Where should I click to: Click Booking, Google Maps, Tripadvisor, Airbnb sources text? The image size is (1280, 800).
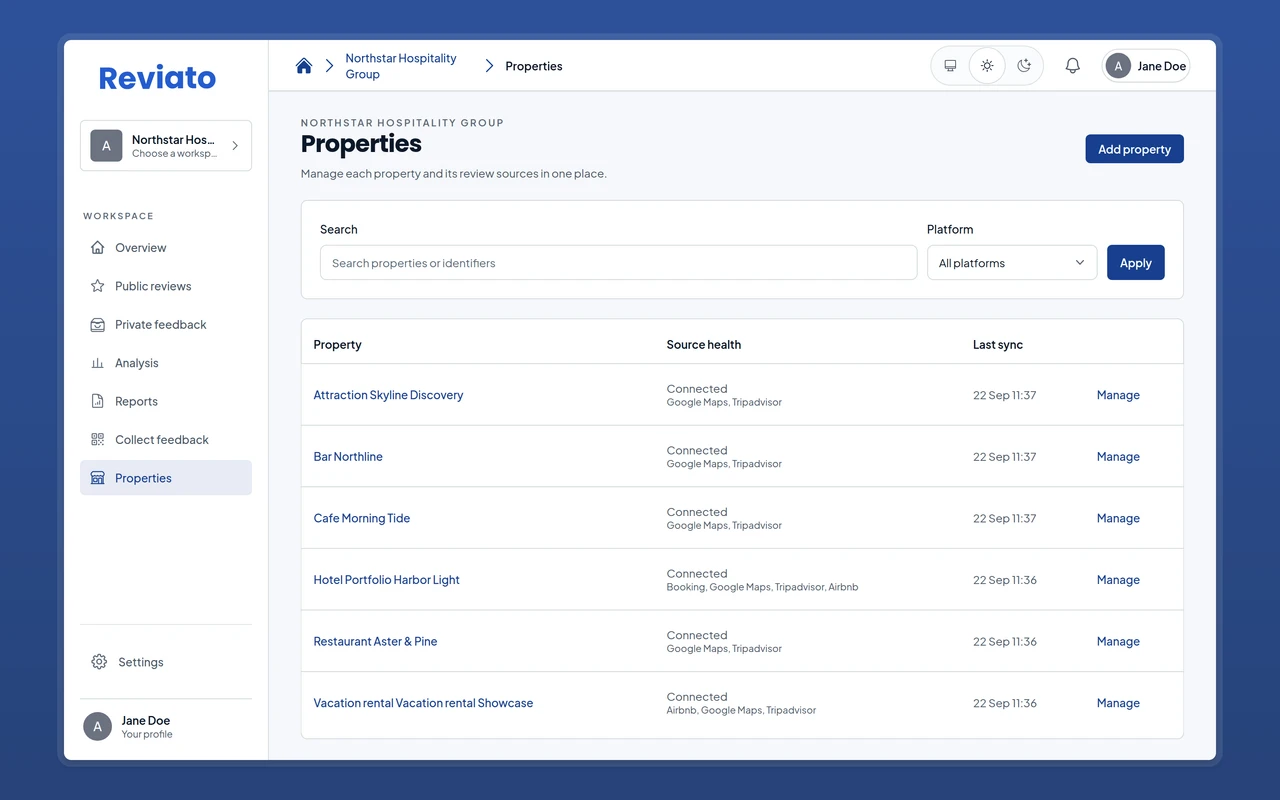tap(762, 587)
